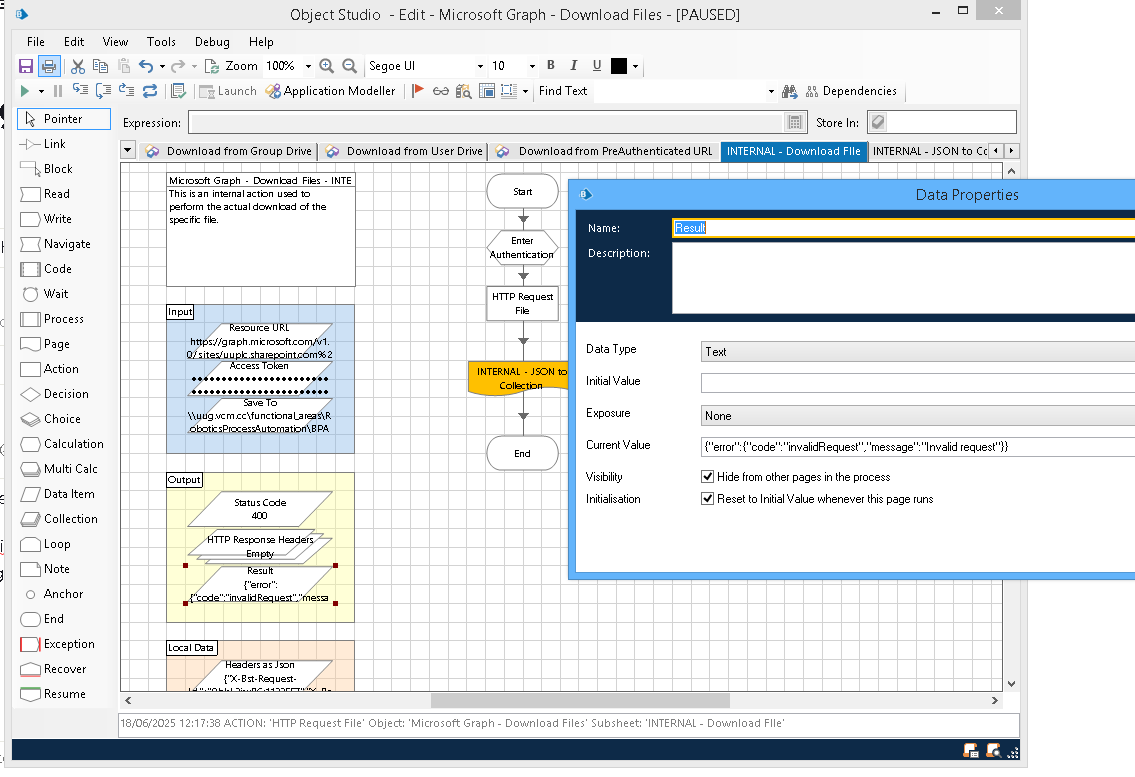Image resolution: width=1135 pixels, height=777 pixels.
Task: Click the Dependencies button
Action: 850,91
